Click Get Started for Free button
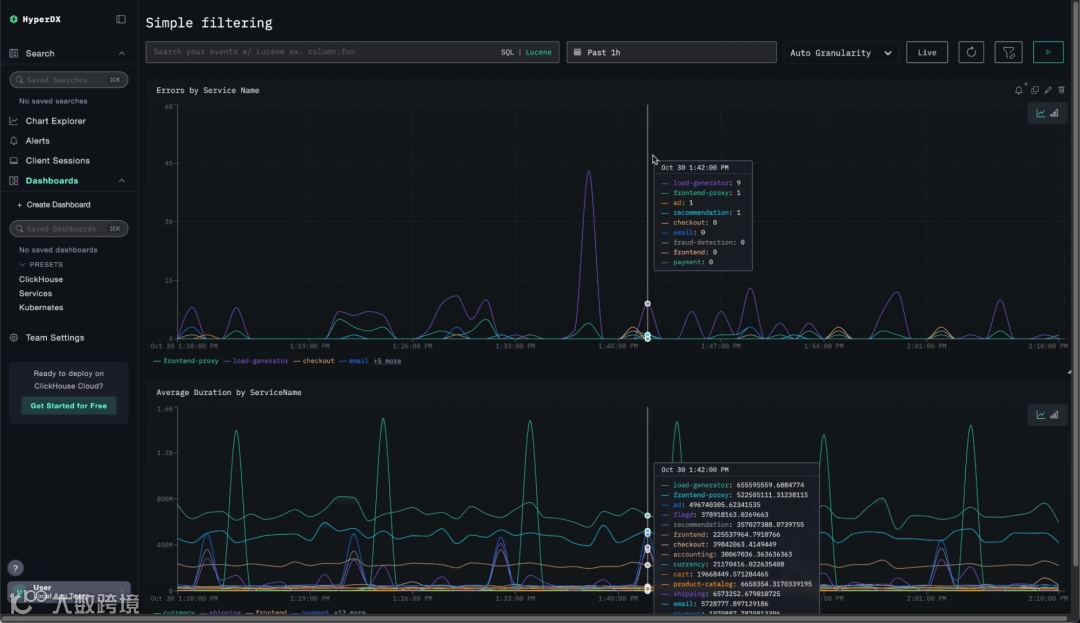Screen dimensions: 1080x623 coord(68,405)
